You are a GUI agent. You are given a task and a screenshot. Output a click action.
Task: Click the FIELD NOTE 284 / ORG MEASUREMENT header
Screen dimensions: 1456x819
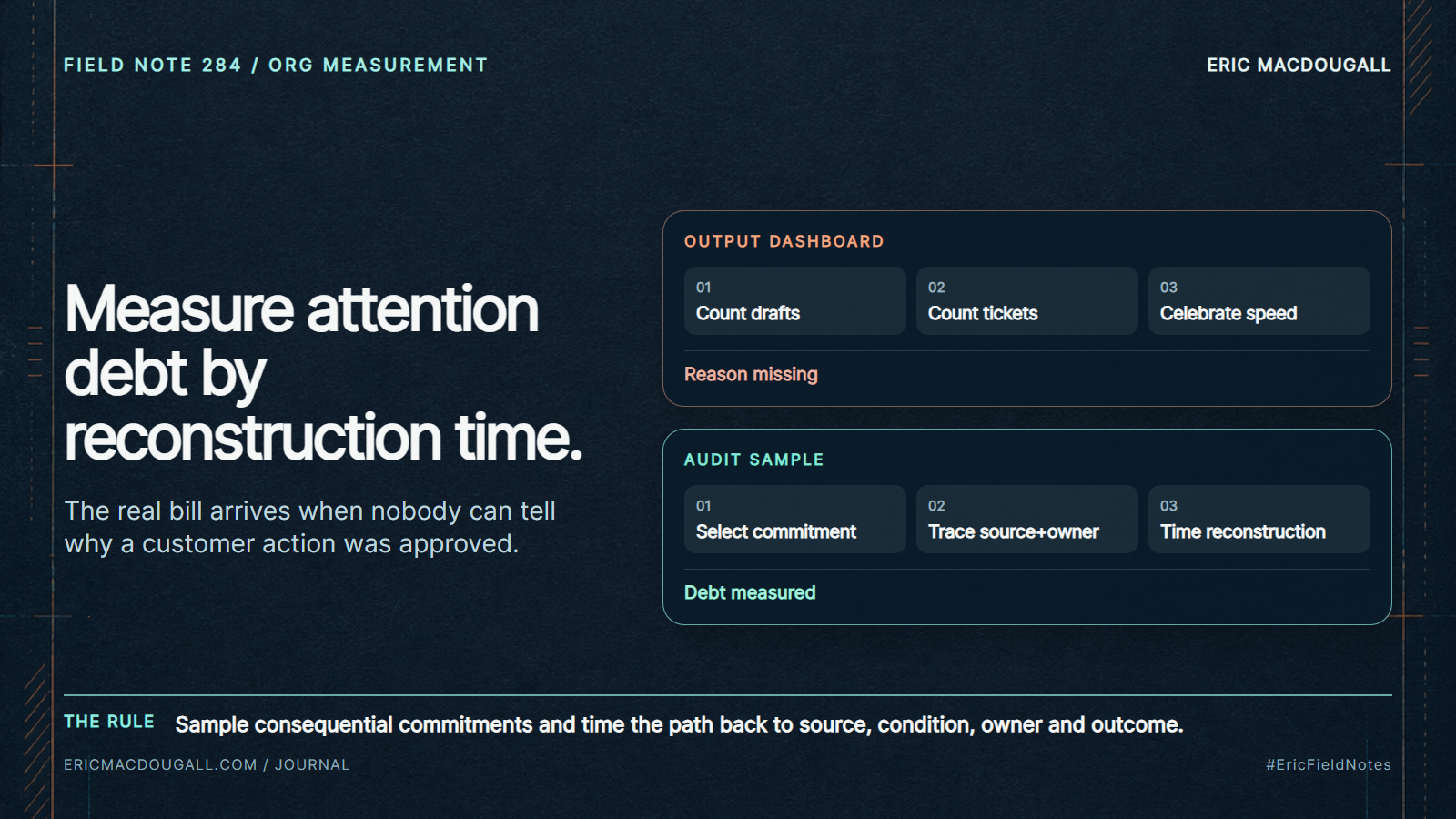click(x=276, y=65)
